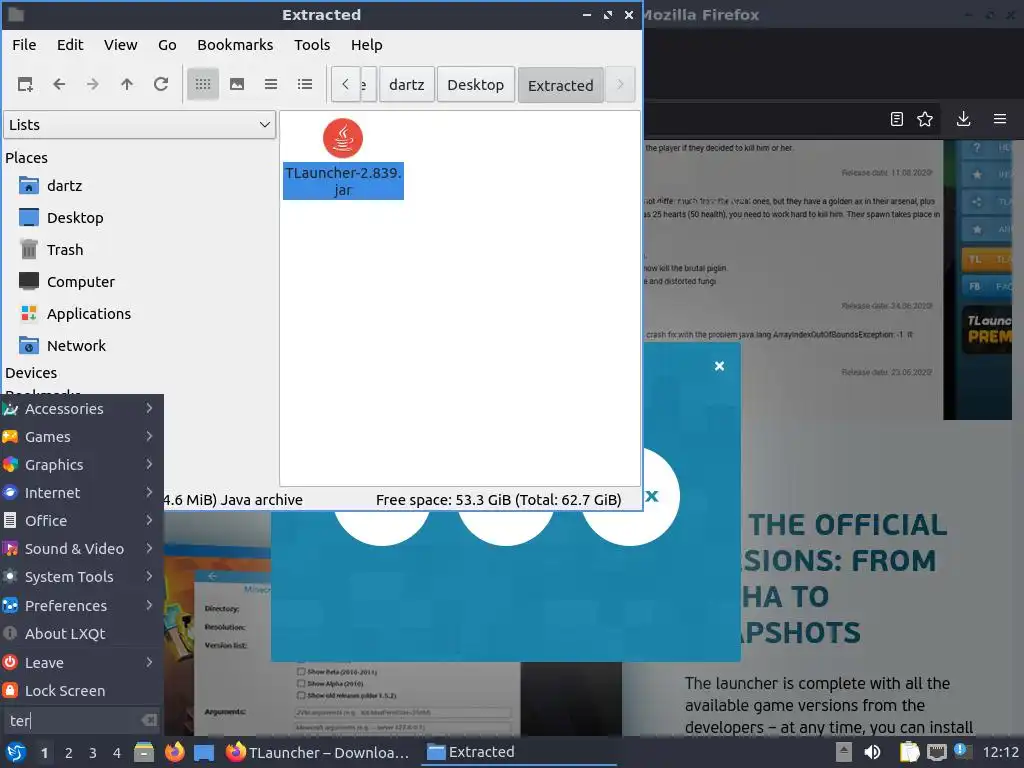The width and height of the screenshot is (1024, 768).
Task: Expand Games submenu
Action: coord(81,437)
